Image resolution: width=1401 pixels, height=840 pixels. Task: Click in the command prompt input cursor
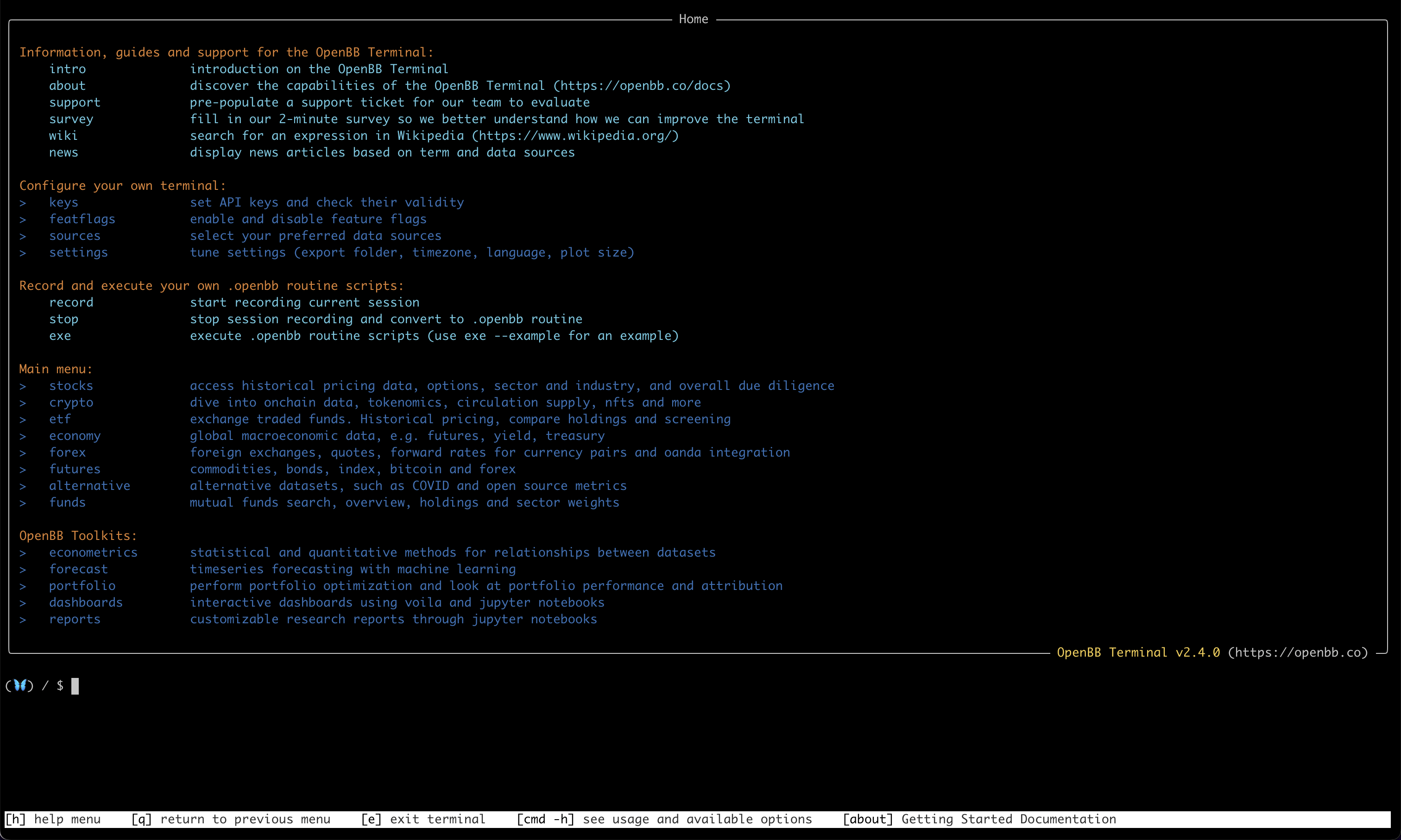[75, 686]
